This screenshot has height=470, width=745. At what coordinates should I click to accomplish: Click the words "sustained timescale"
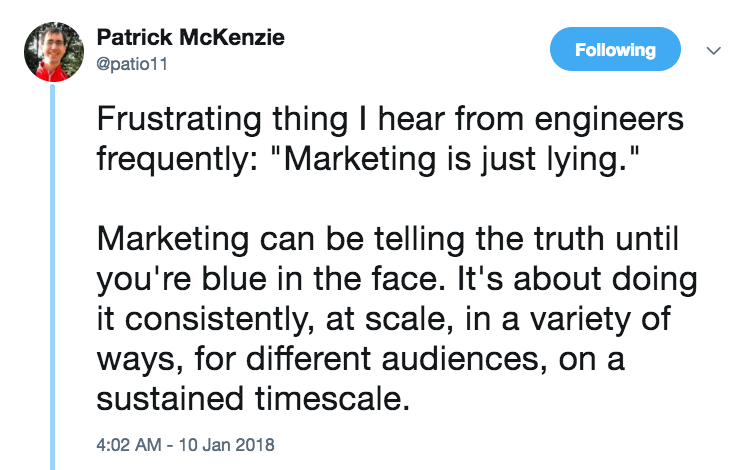[254, 398]
